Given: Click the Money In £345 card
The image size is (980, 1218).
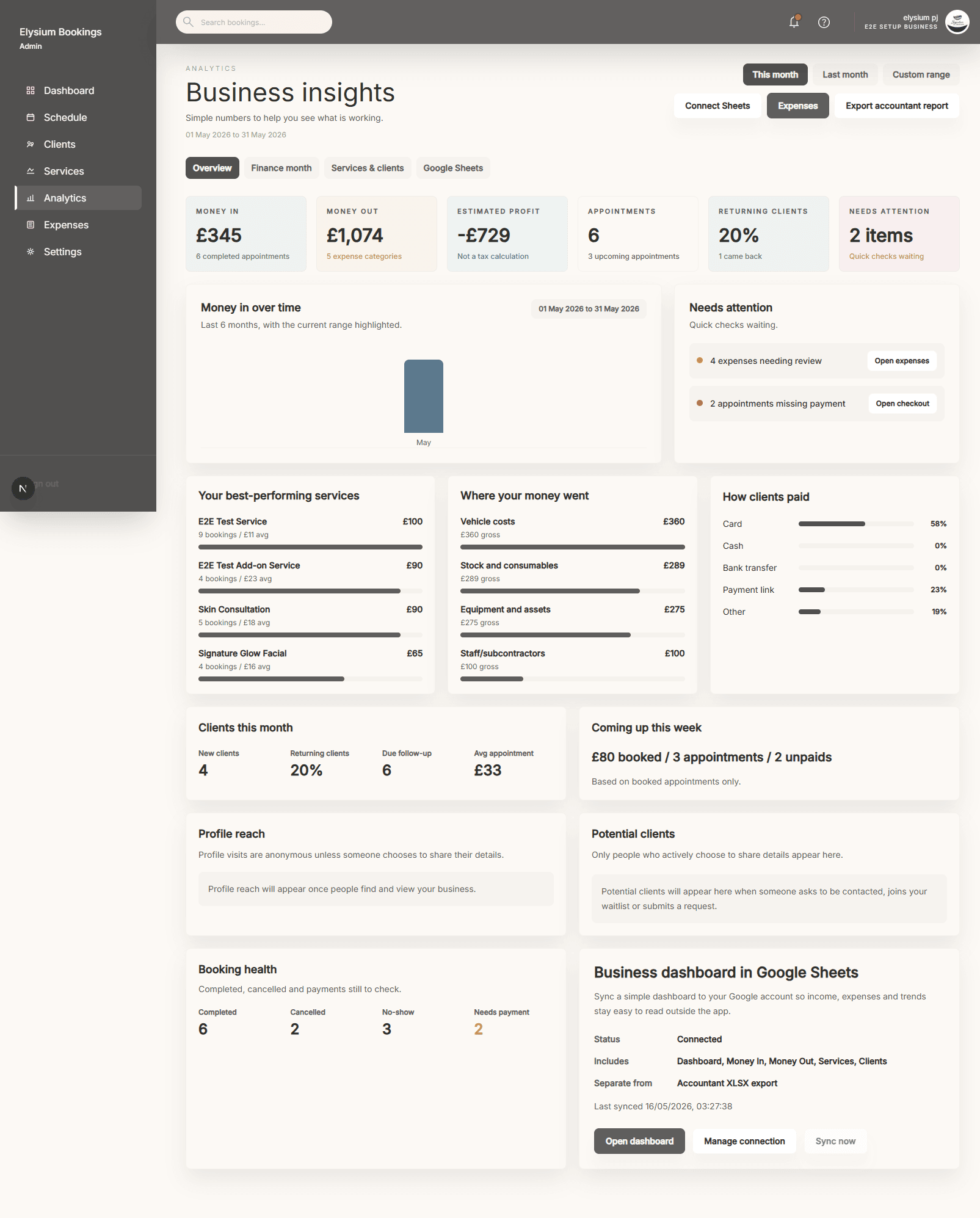Looking at the screenshot, I should coord(246,234).
